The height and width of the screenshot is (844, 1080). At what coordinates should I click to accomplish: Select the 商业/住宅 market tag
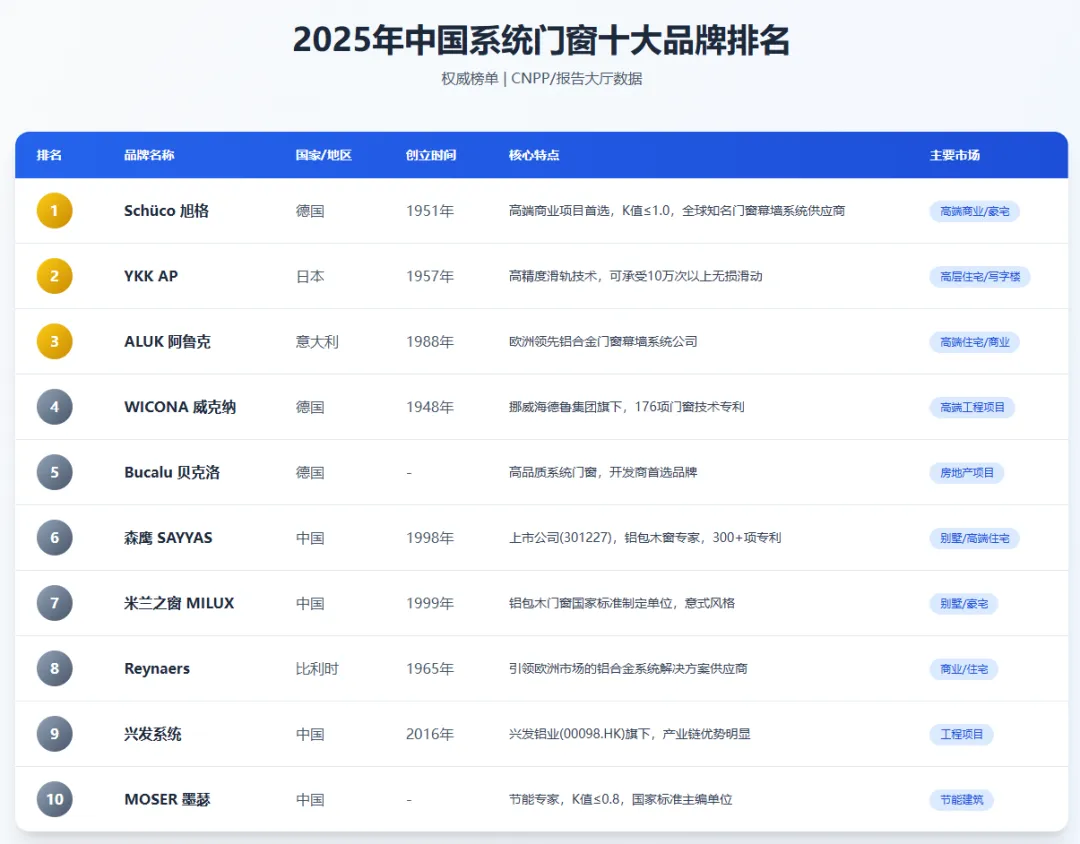pos(964,670)
